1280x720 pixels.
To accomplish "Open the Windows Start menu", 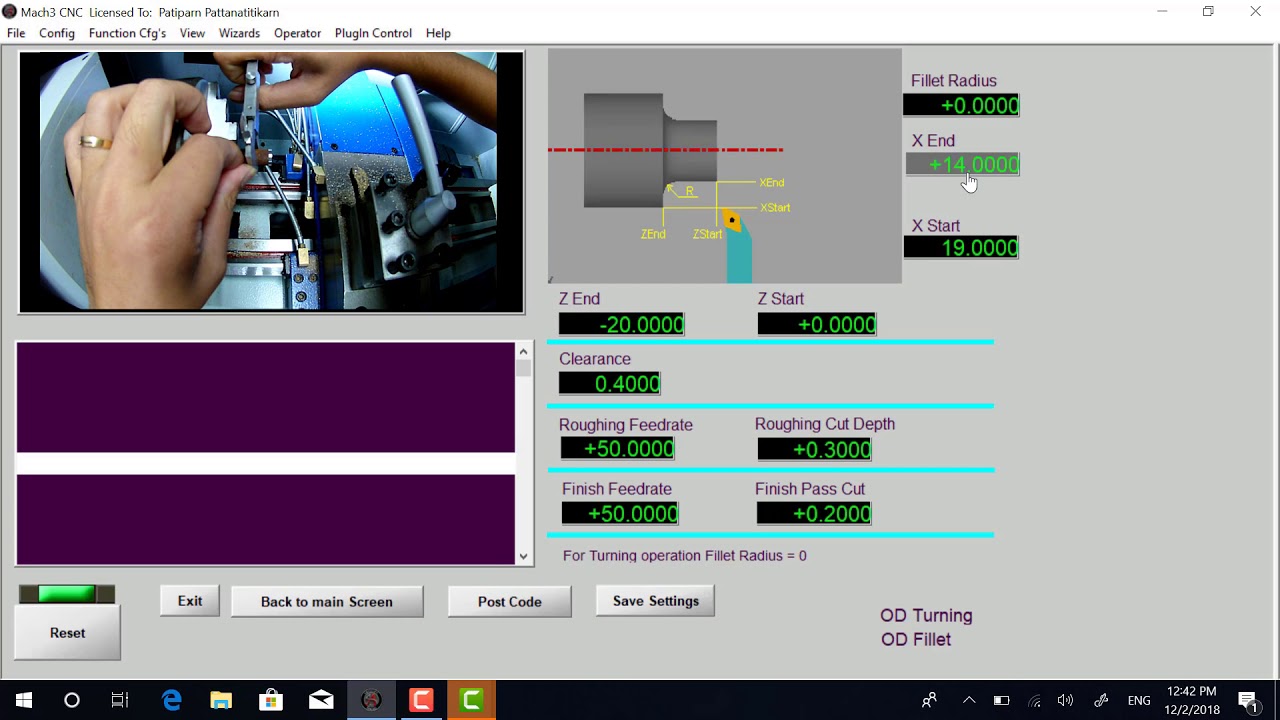I will (x=24, y=700).
